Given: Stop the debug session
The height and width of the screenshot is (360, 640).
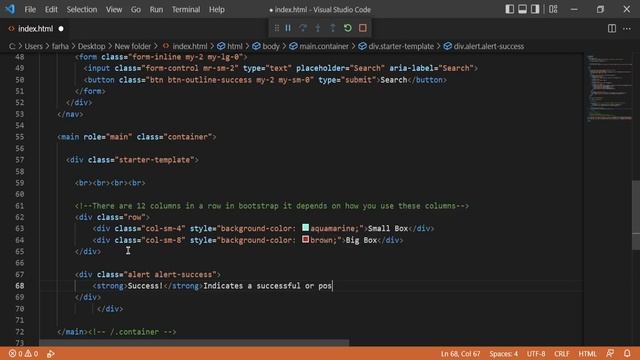Looking at the screenshot, I should [362, 28].
